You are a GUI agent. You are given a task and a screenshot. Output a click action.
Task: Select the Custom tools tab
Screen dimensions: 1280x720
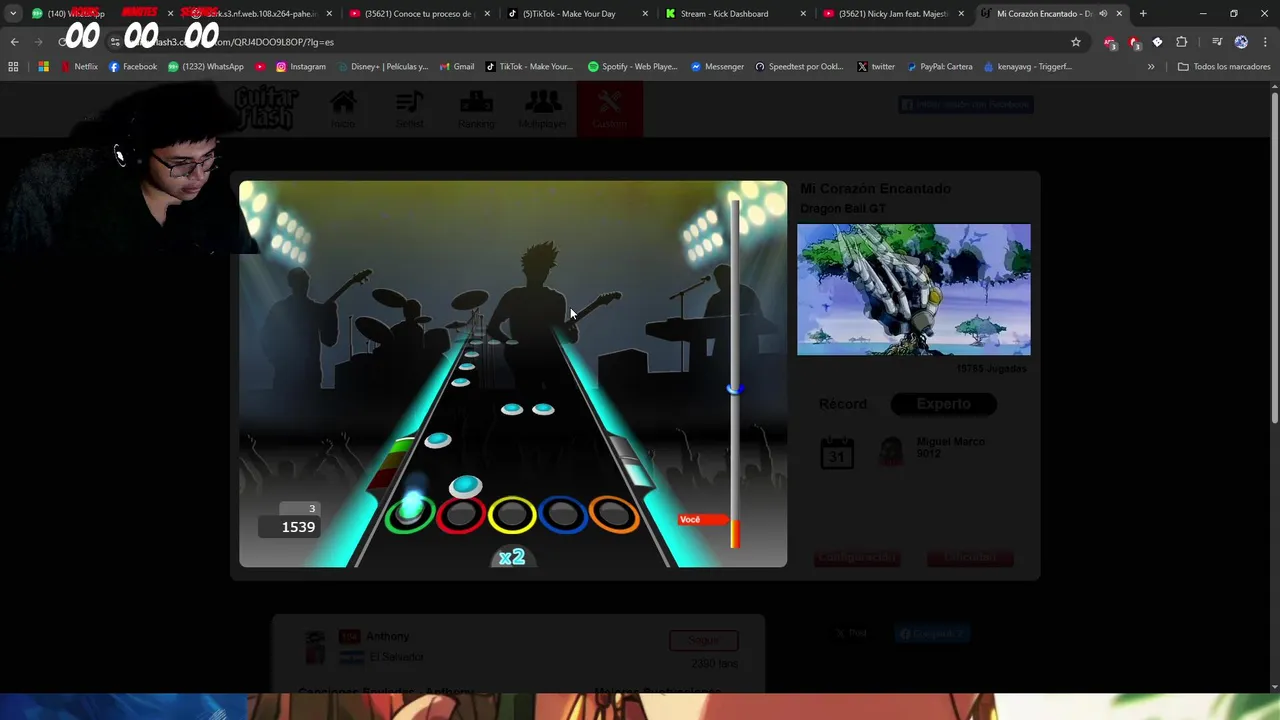coord(610,108)
